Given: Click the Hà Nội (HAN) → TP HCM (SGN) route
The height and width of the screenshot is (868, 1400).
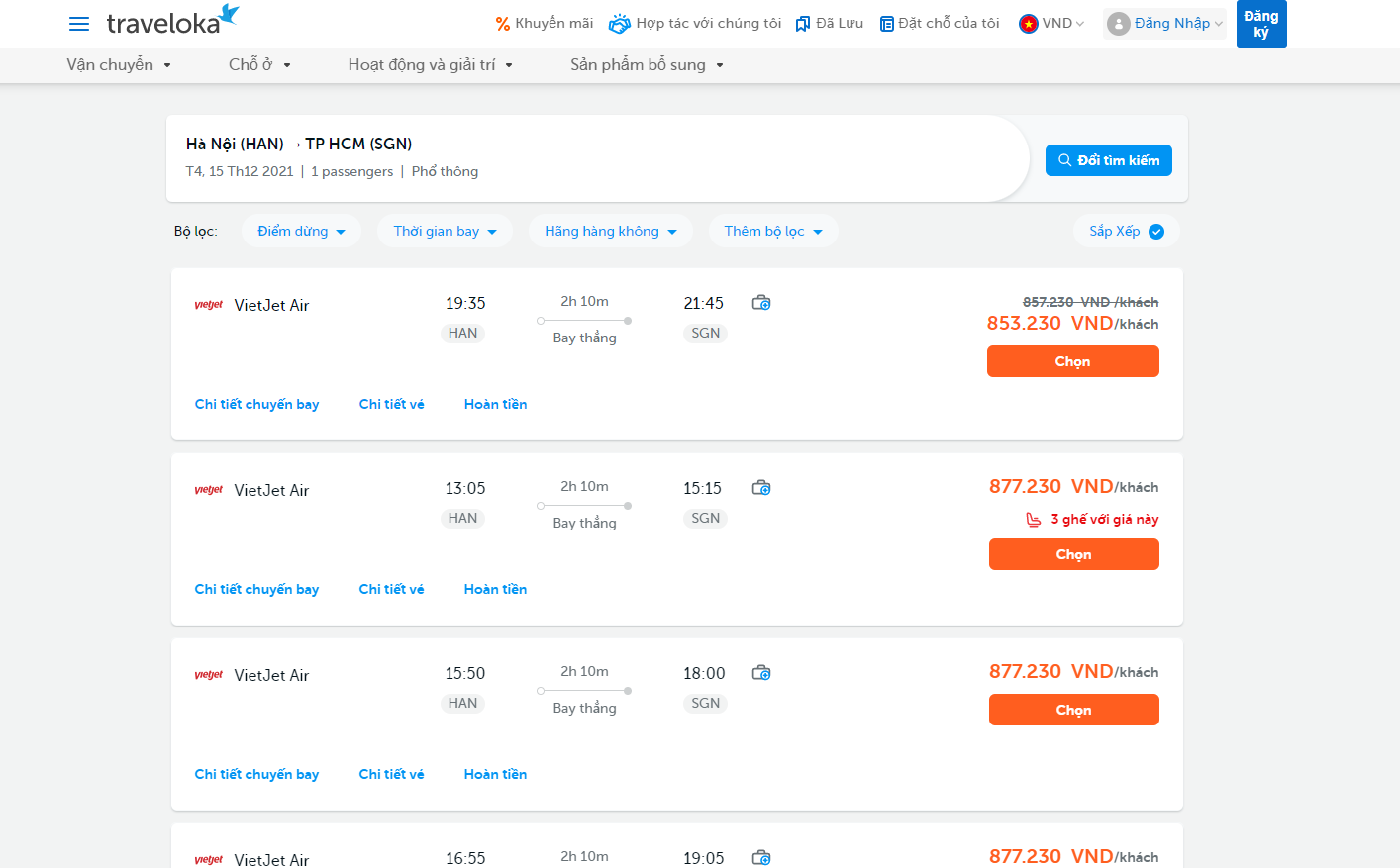Looking at the screenshot, I should 299,145.
